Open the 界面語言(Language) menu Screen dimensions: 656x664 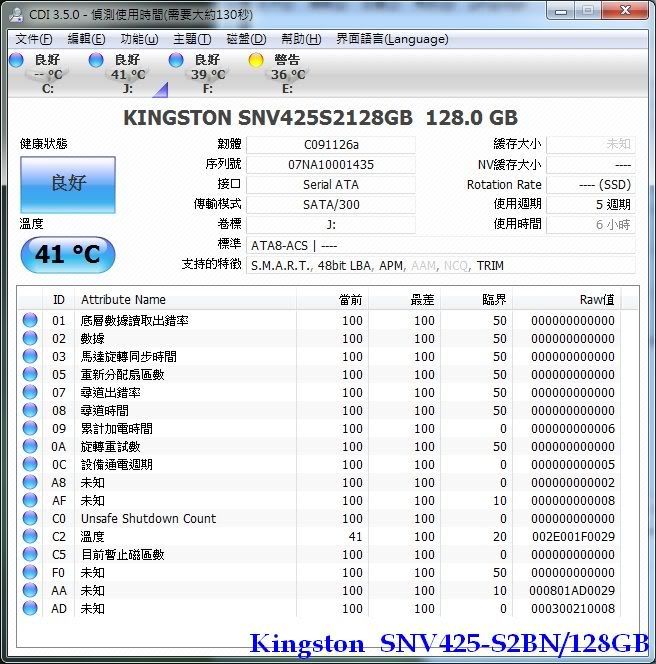tap(392, 39)
